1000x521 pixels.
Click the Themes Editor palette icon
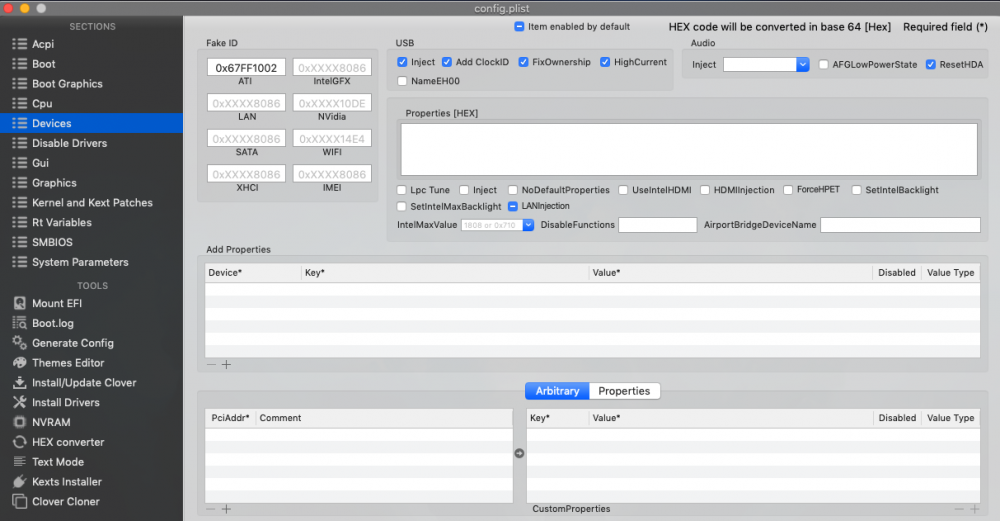[x=20, y=362]
